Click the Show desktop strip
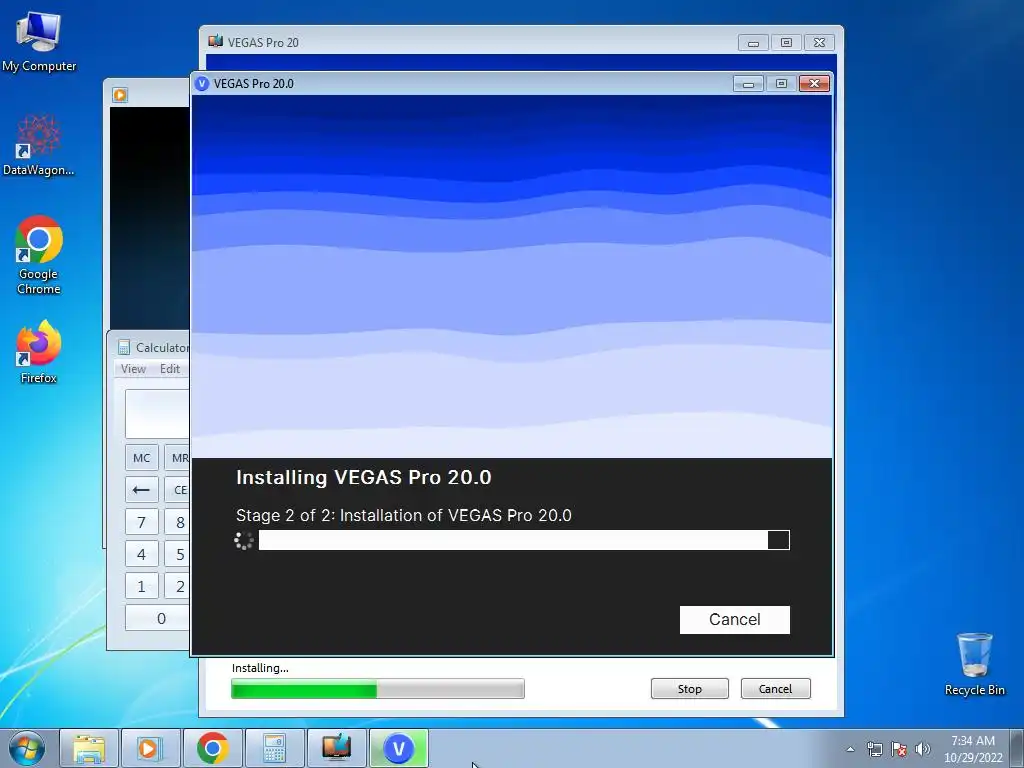Image resolution: width=1024 pixels, height=768 pixels. pyautogui.click(x=1017, y=748)
